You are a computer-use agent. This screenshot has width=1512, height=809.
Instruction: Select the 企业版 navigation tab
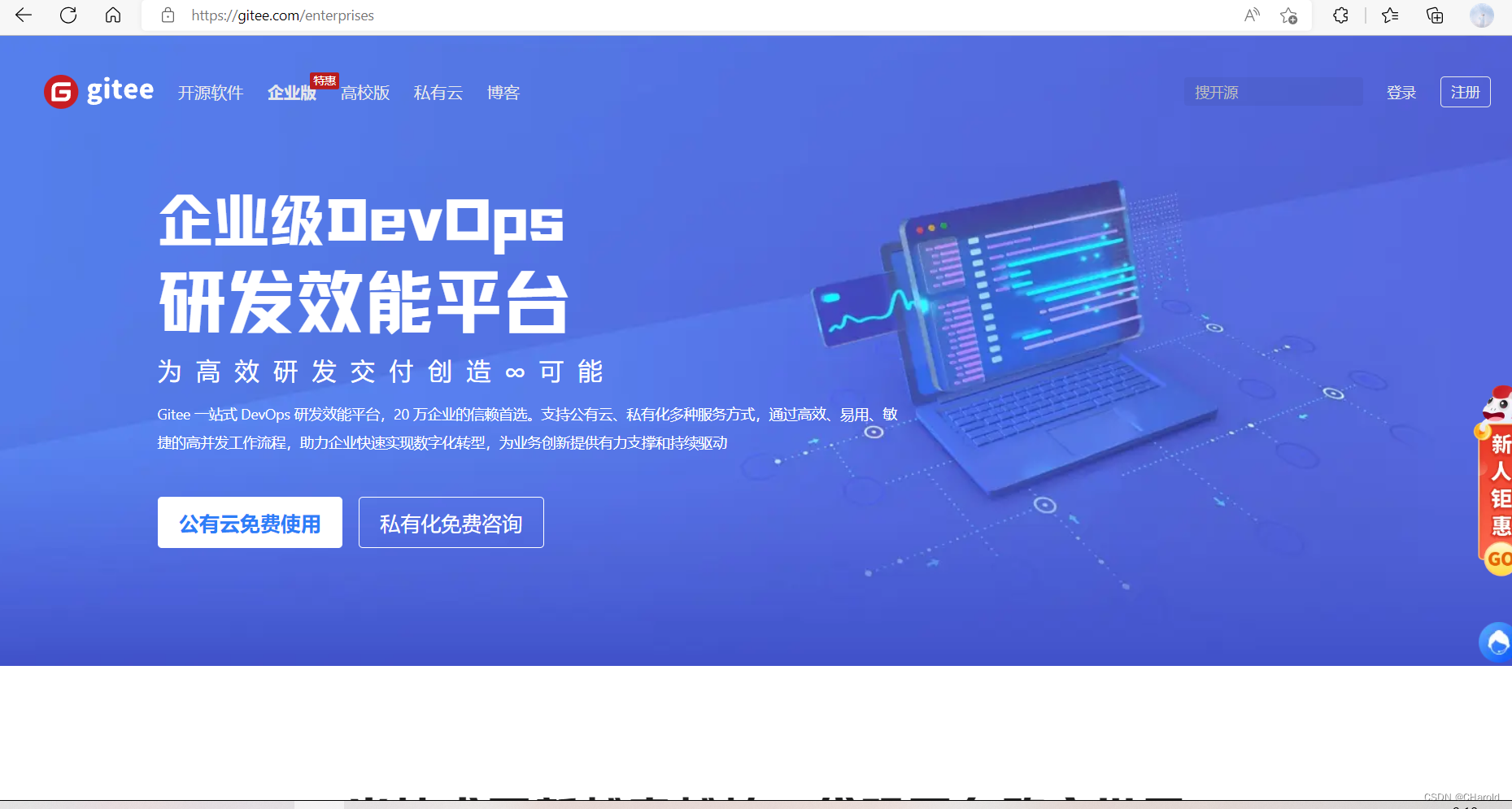[292, 93]
